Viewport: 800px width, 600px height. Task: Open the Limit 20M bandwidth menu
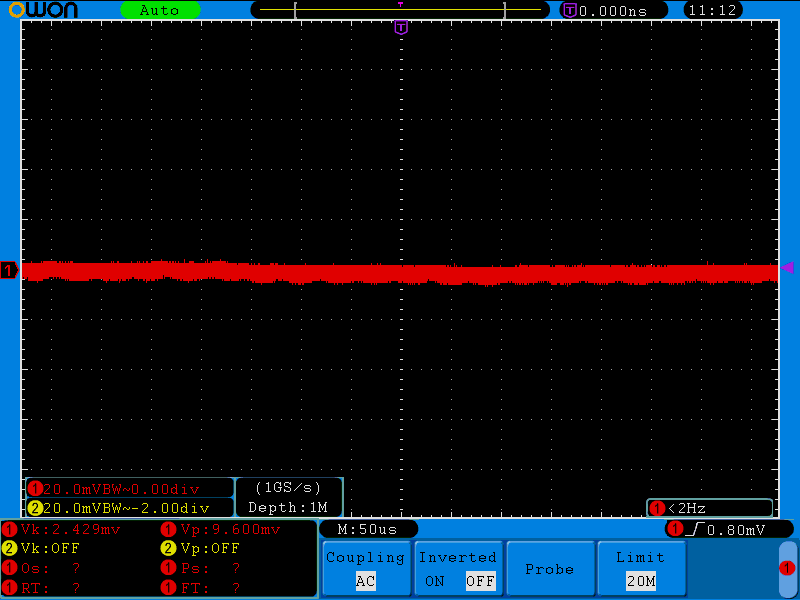coord(641,568)
